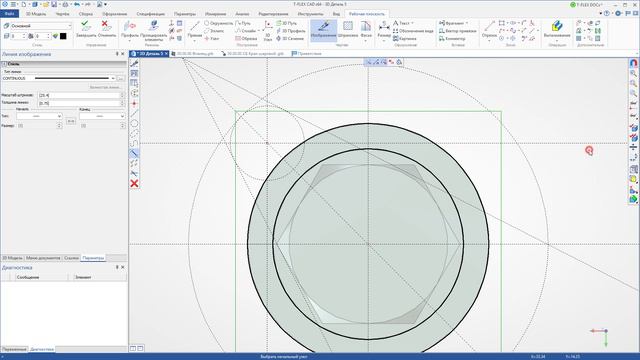Collapse the Стиль section
The width and height of the screenshot is (640, 360).
click(4, 64)
